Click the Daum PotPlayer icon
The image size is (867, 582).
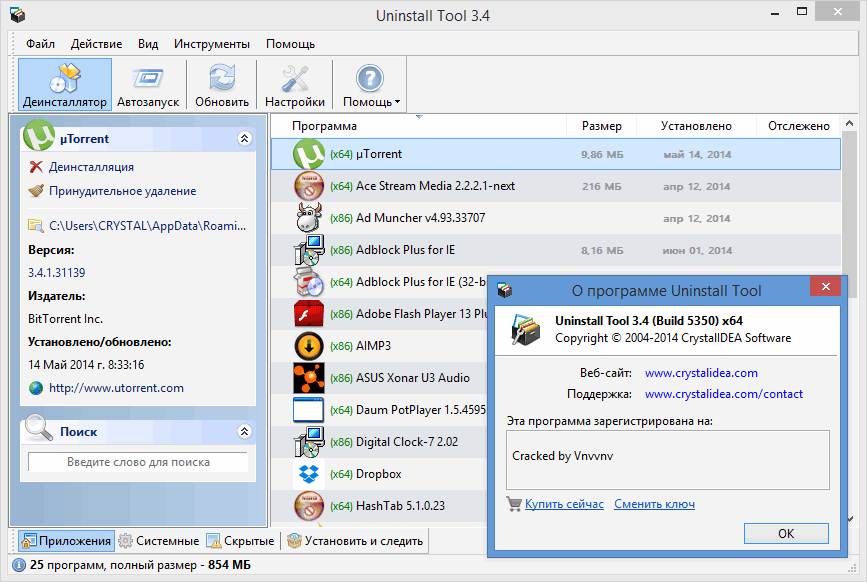tap(309, 410)
